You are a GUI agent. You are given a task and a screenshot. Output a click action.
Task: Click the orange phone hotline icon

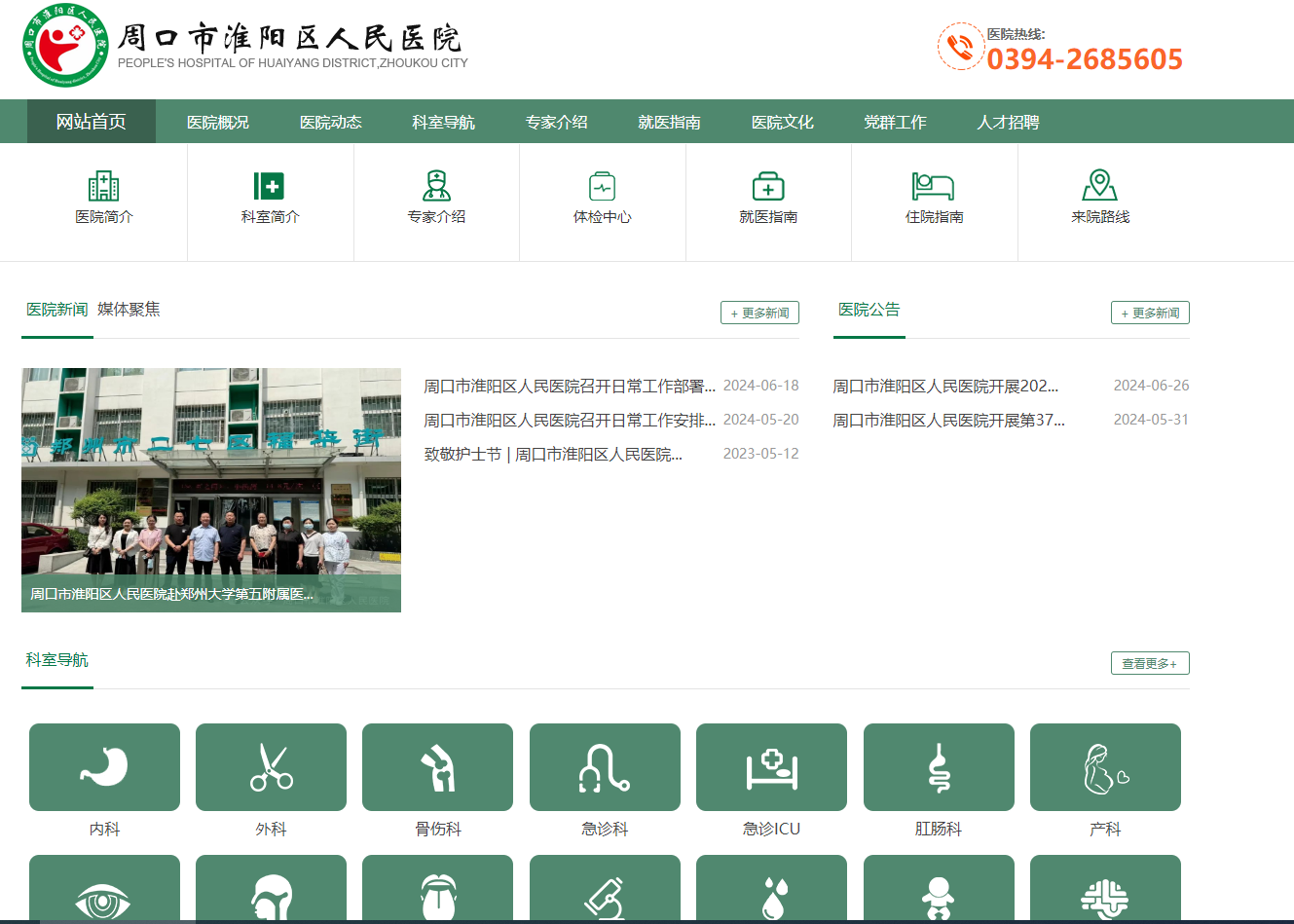tap(961, 47)
